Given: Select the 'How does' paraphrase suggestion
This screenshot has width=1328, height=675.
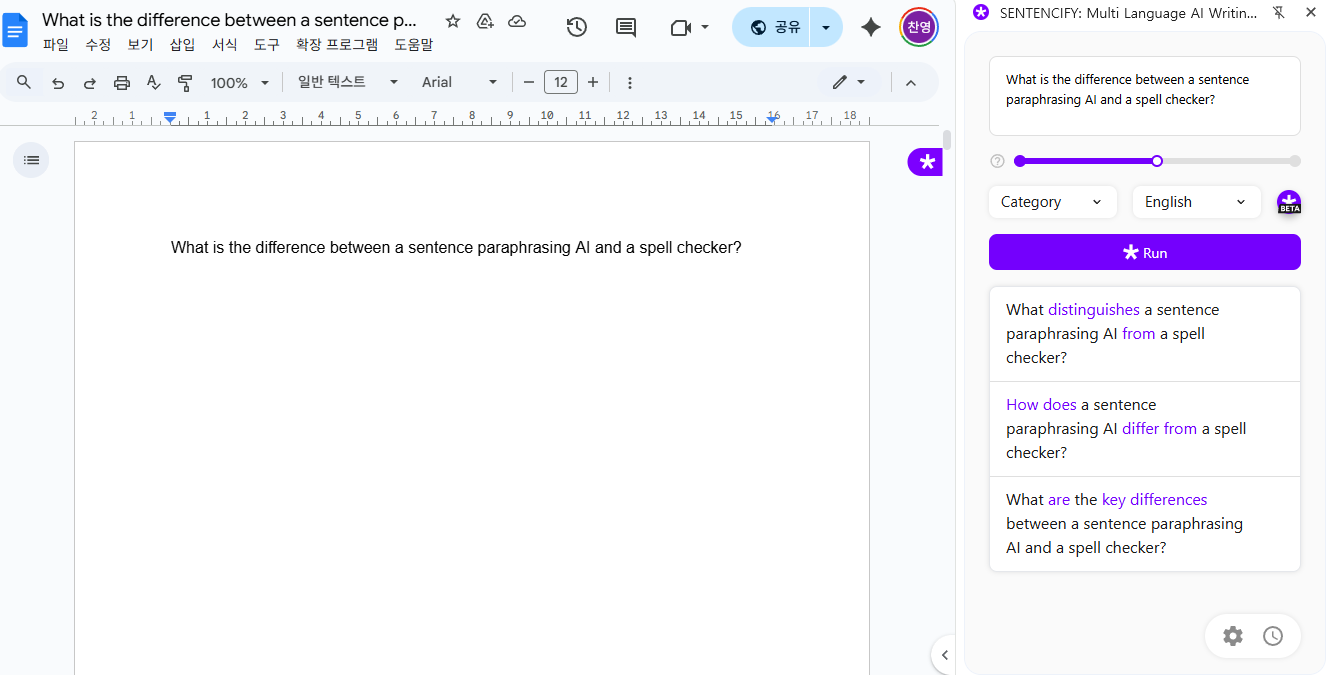Looking at the screenshot, I should point(1145,429).
